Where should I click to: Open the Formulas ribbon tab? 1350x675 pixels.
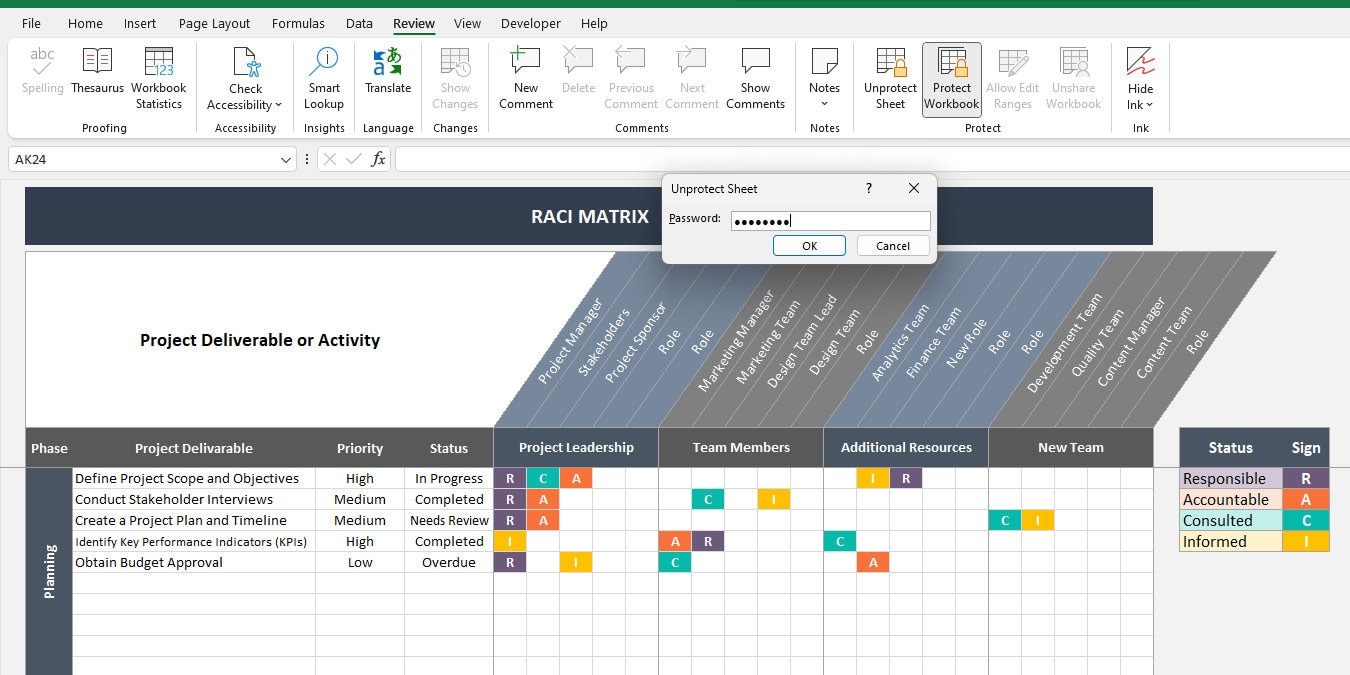click(x=298, y=23)
